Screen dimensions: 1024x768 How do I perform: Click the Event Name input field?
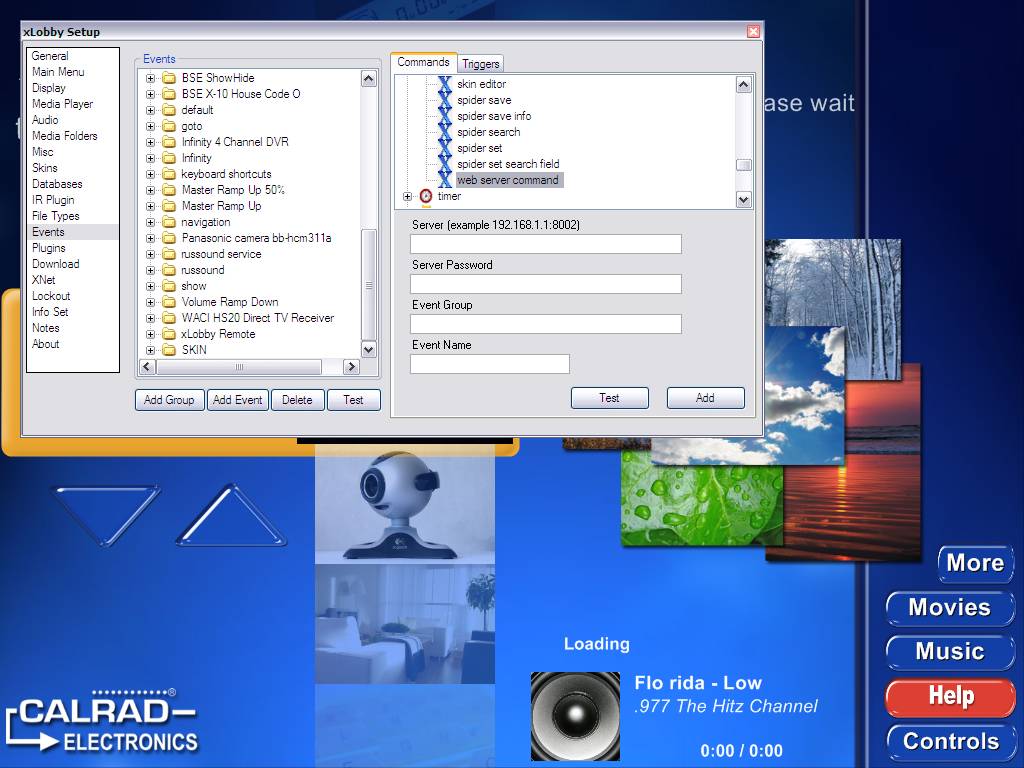click(x=490, y=364)
